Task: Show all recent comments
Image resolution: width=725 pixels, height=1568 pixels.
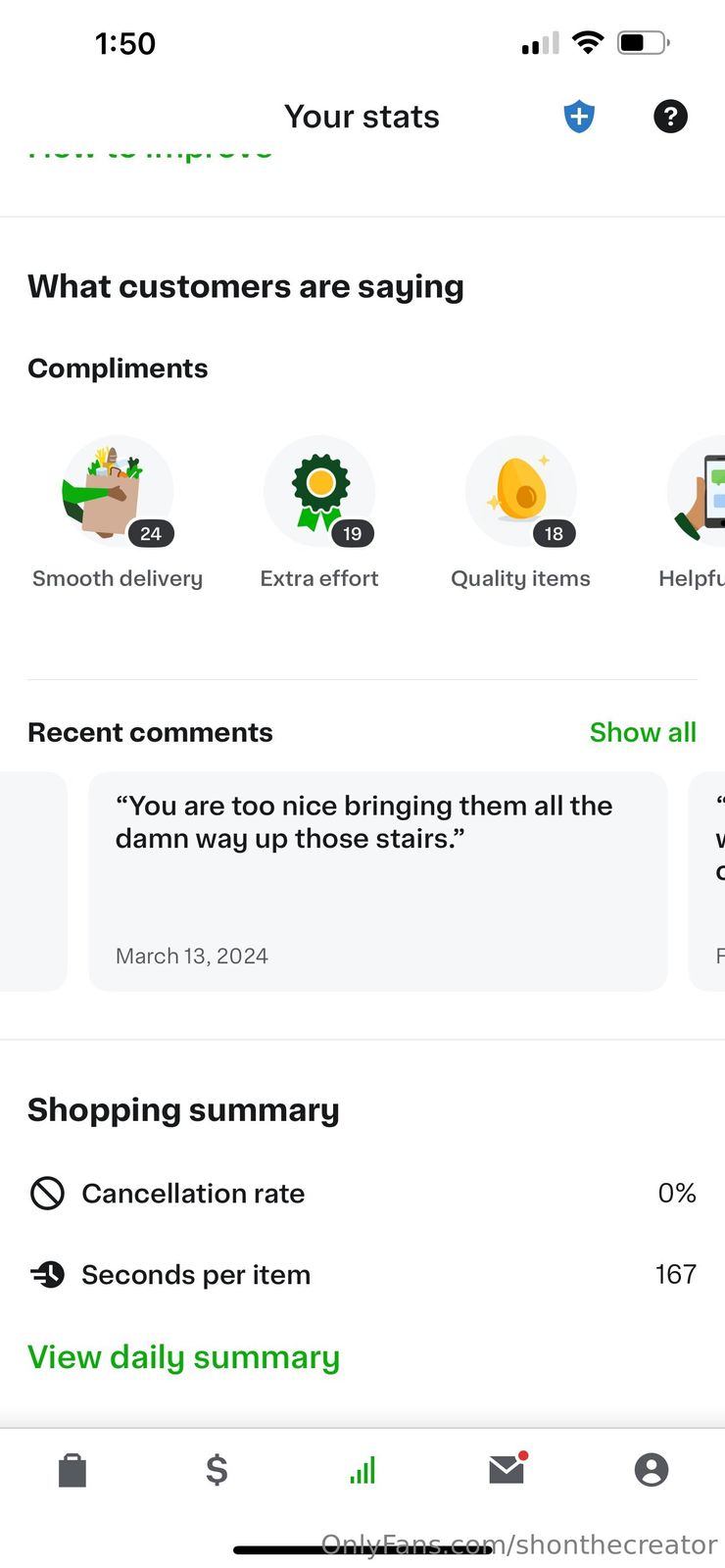Action: [643, 732]
